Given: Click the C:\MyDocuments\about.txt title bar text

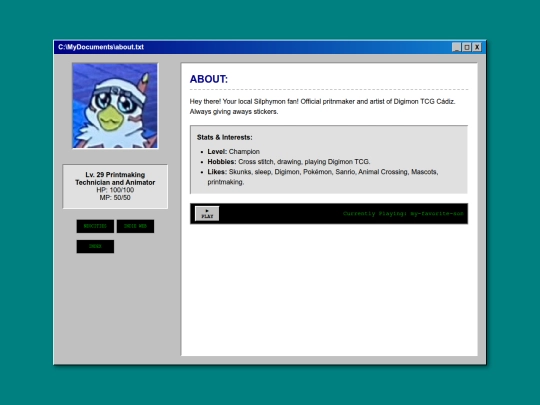Looking at the screenshot, I should click(101, 47).
